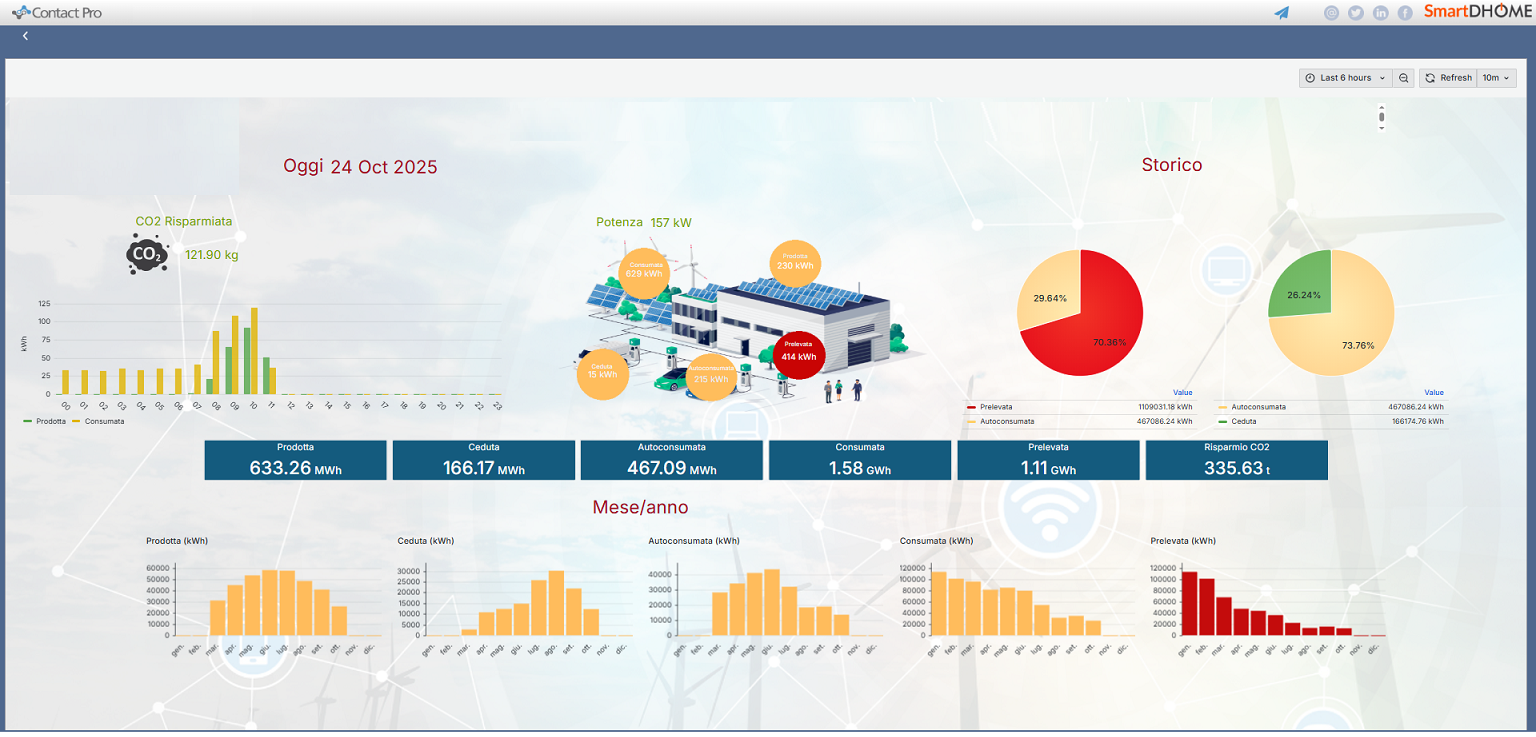Click the LinkedIn icon in the header
The image size is (1536, 737).
pyautogui.click(x=1380, y=13)
